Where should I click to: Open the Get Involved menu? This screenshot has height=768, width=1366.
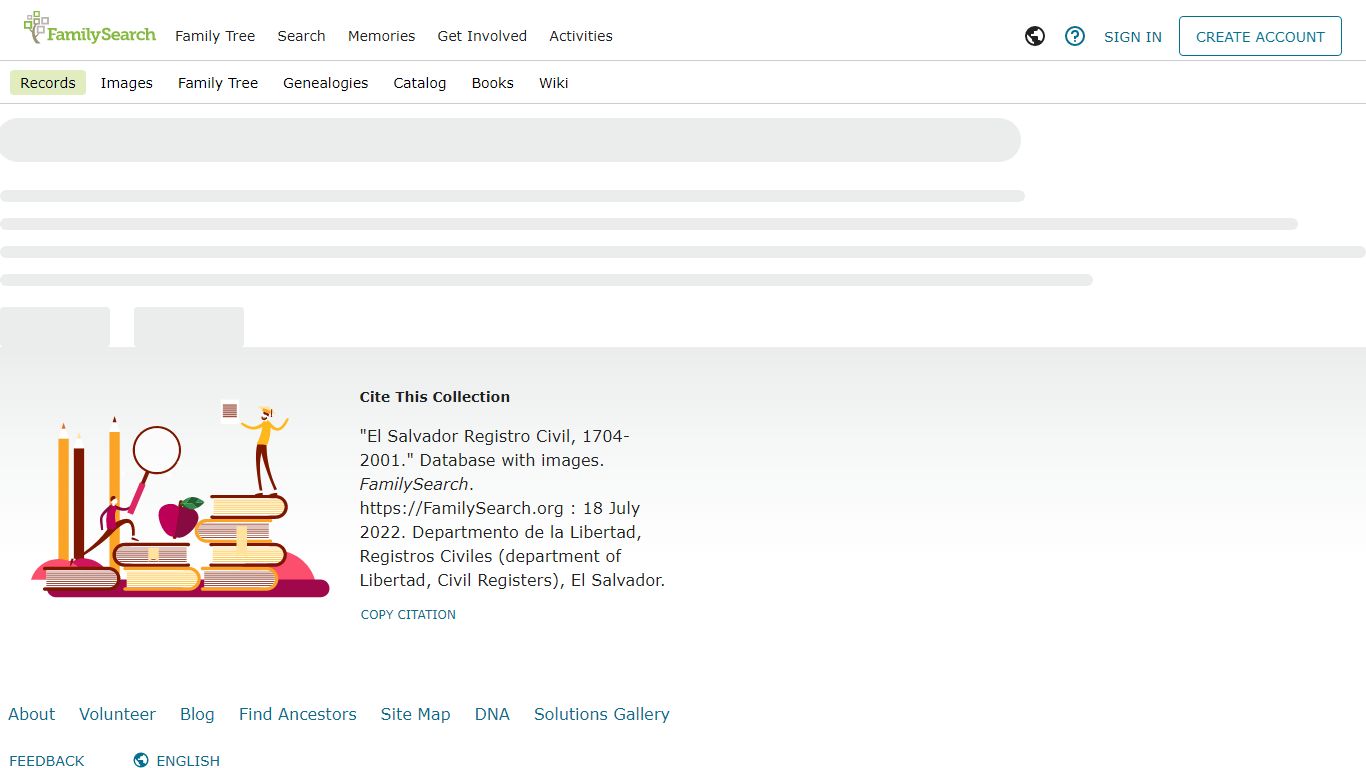tap(482, 36)
